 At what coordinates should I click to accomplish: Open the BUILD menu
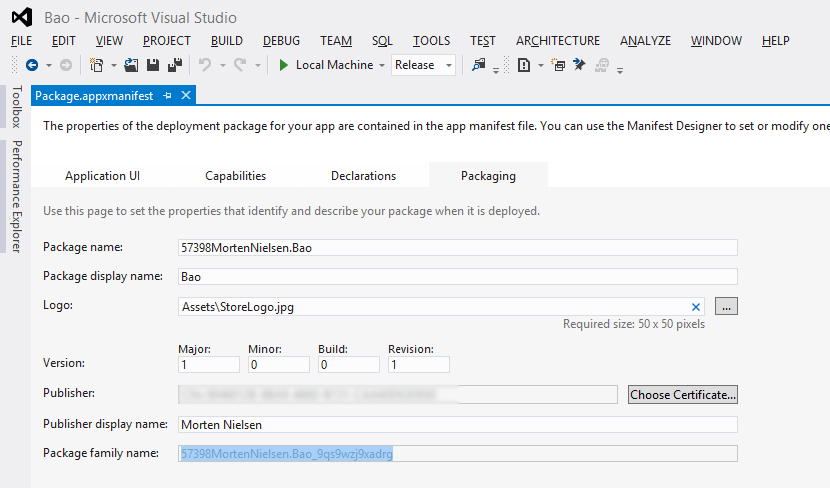pyautogui.click(x=227, y=41)
